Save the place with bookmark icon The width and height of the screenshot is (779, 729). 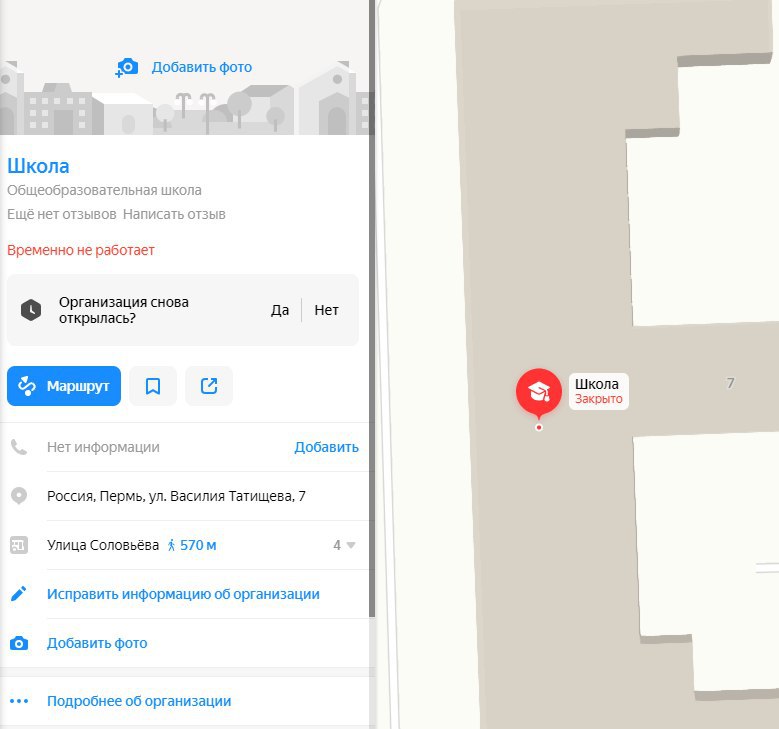click(153, 386)
